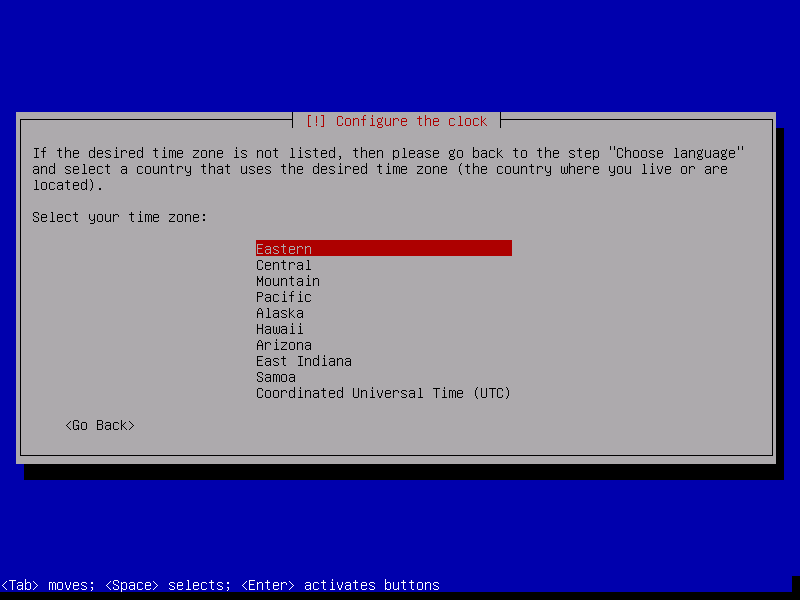
Task: Choose Central from the time zone list
Action: point(284,265)
